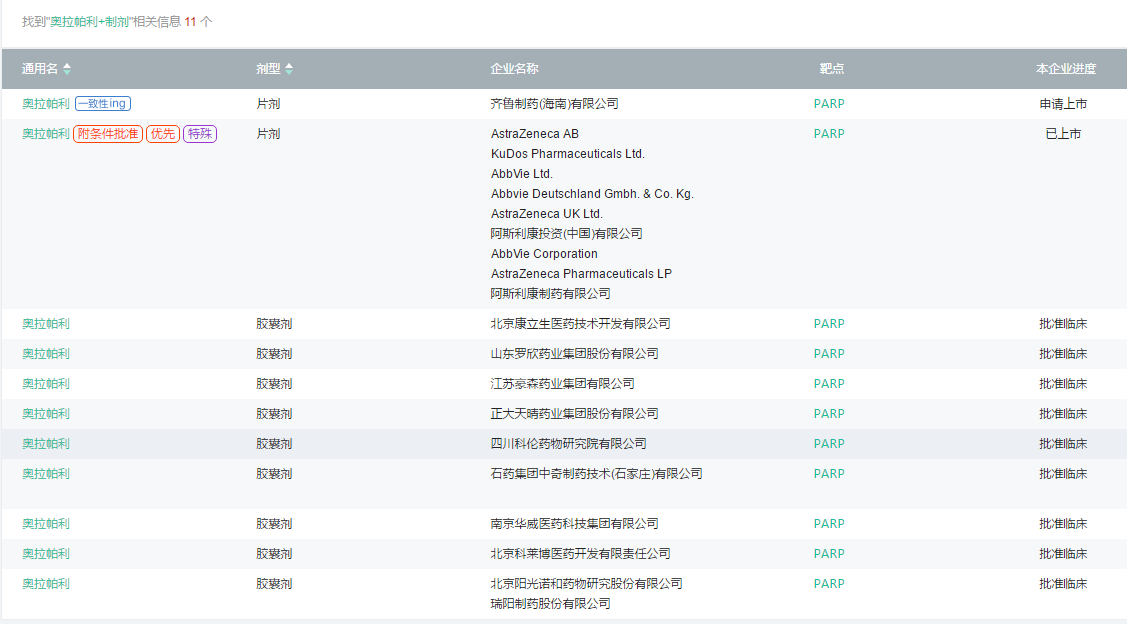Open 奥拉帕利 link in AstraZeneca AB row
Screen dimensions: 1127x624
(46, 134)
